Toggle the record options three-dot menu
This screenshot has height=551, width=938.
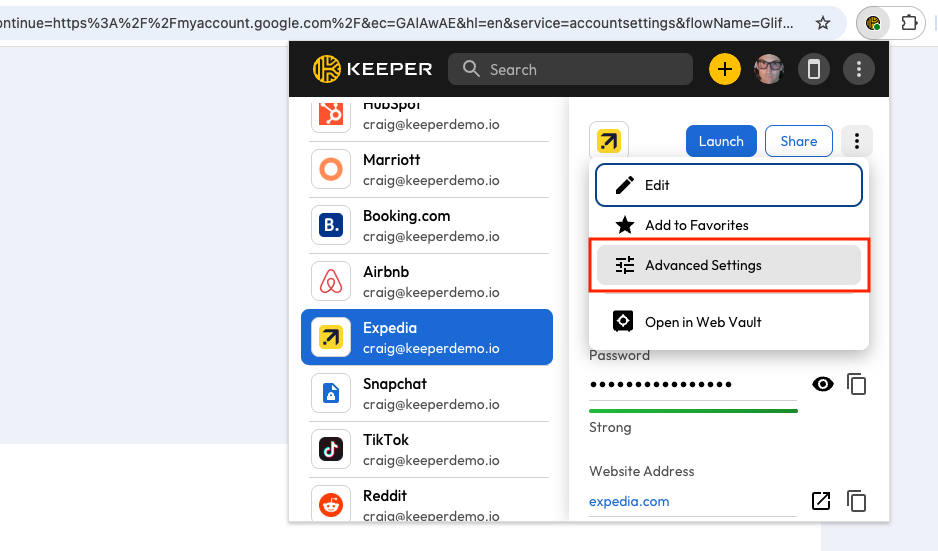(856, 141)
